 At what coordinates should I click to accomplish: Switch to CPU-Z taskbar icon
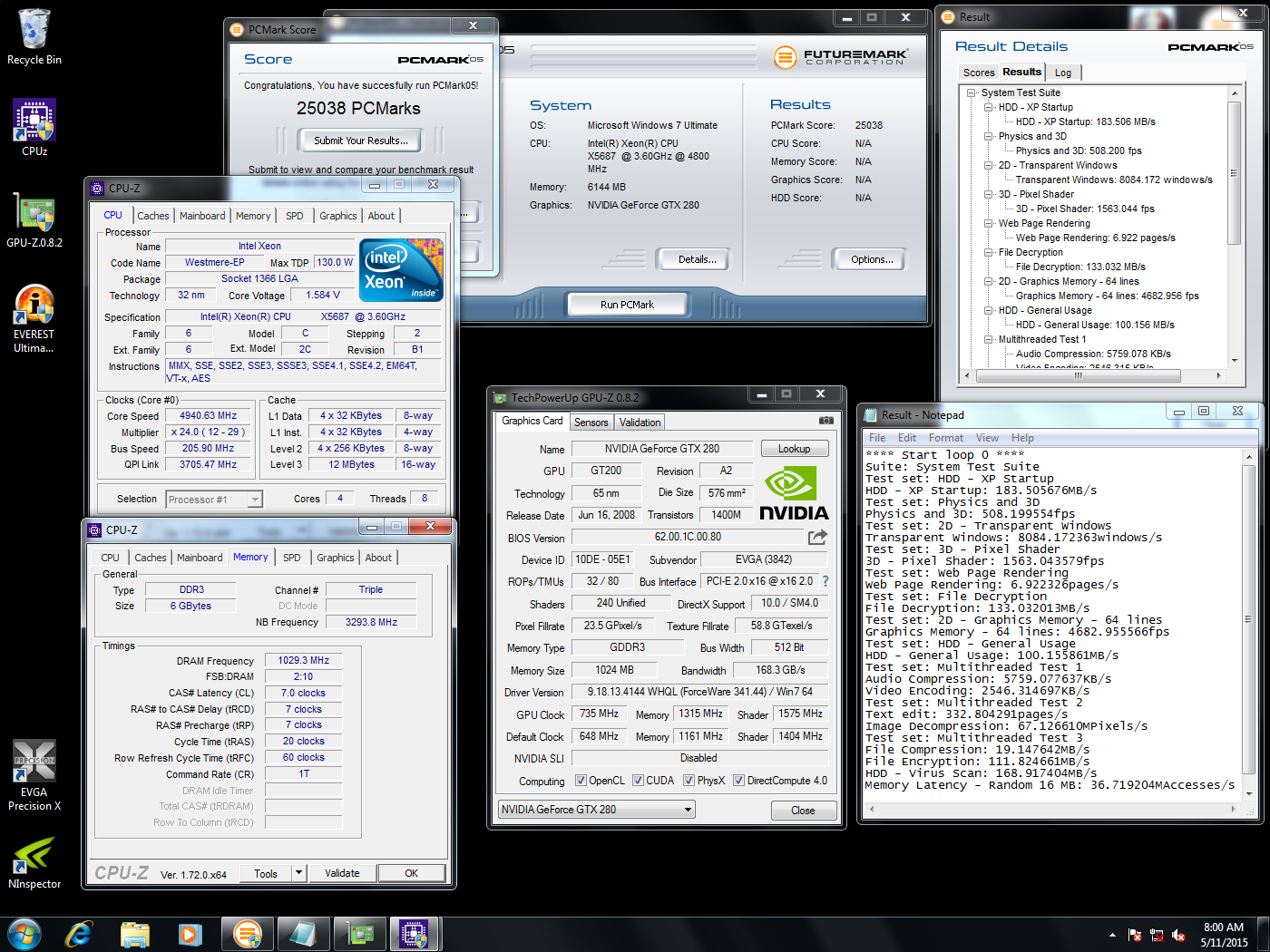(x=415, y=934)
